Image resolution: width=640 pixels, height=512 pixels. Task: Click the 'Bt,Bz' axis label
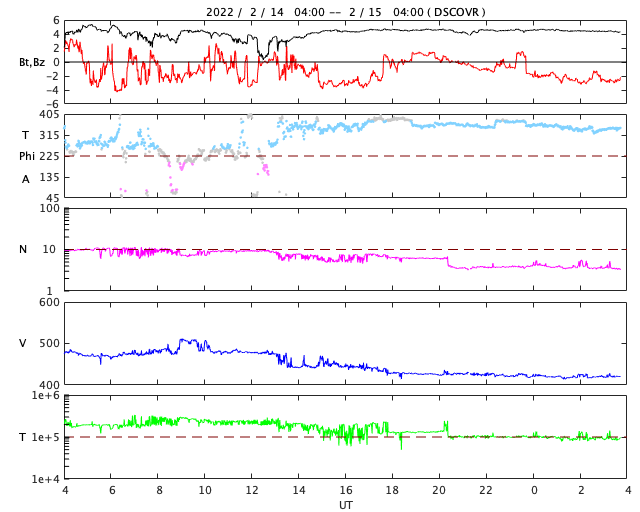click(x=32, y=62)
